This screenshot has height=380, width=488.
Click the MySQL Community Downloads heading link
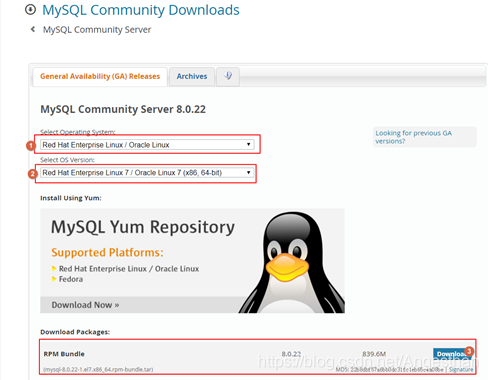click(x=141, y=10)
